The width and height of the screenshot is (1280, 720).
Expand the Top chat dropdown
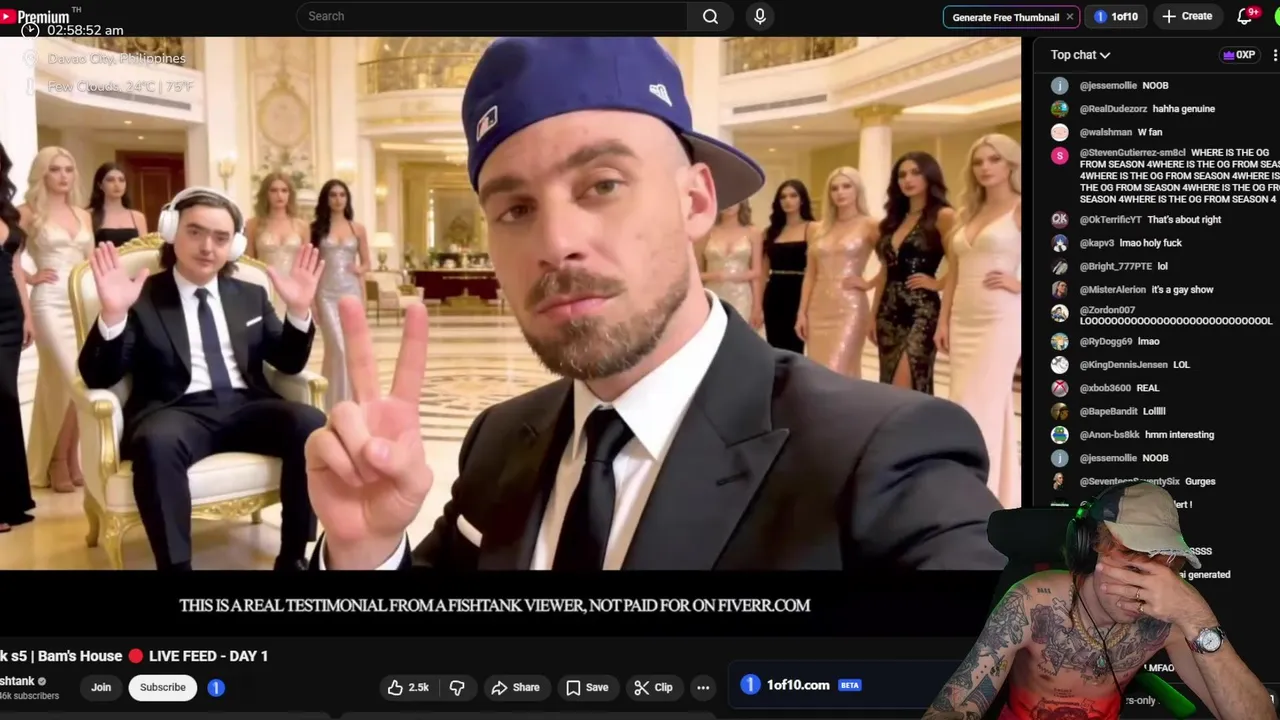point(1080,55)
